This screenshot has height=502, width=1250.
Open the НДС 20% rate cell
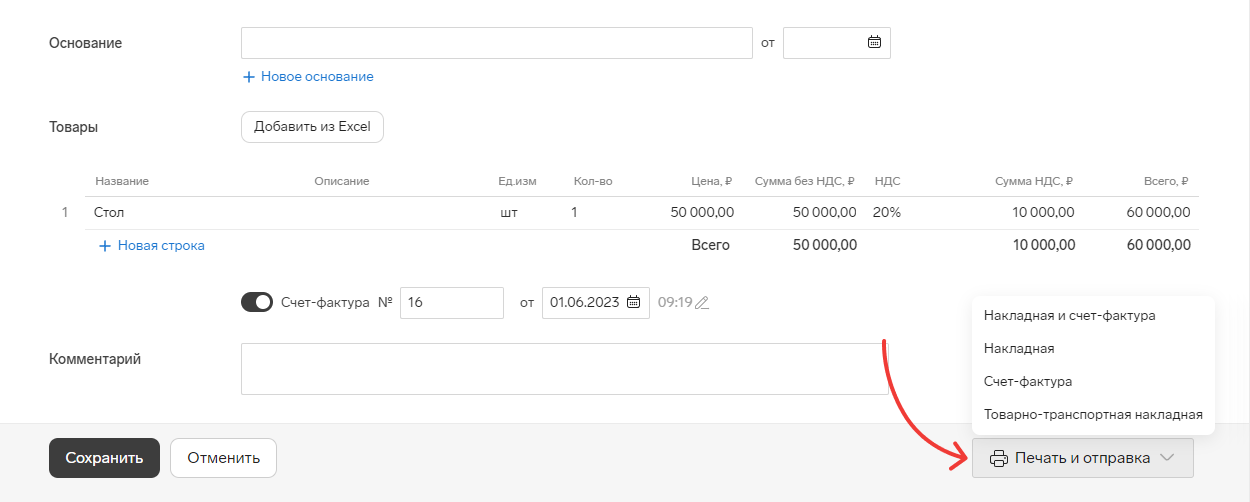(x=888, y=212)
